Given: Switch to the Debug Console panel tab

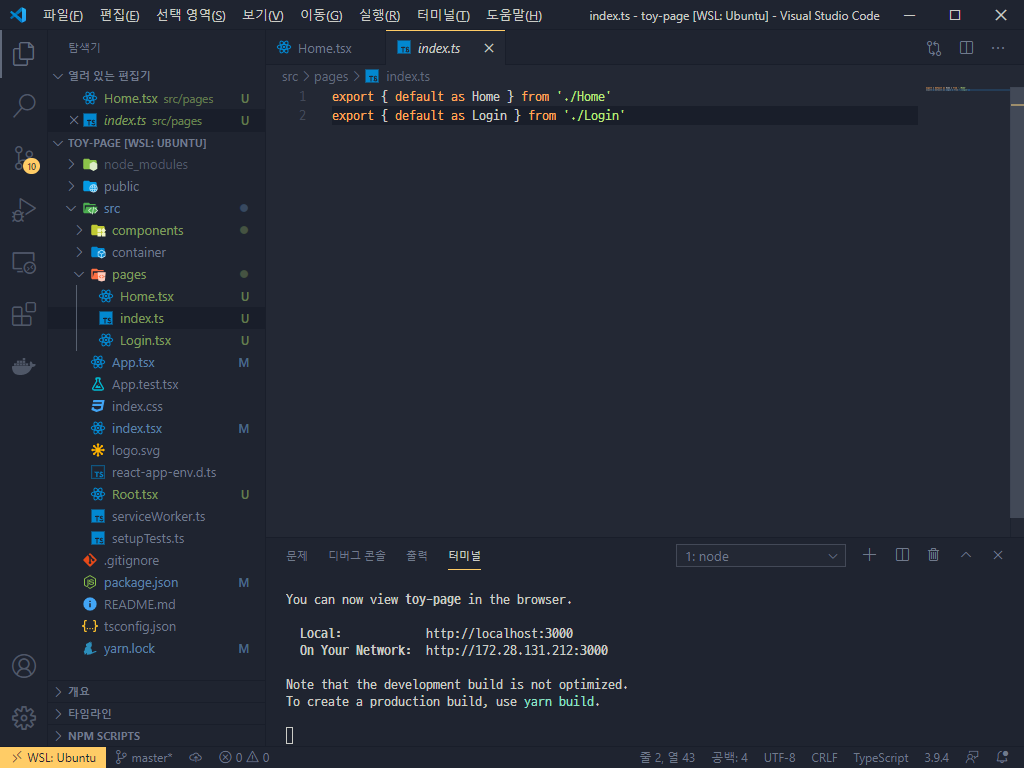Looking at the screenshot, I should (357, 556).
